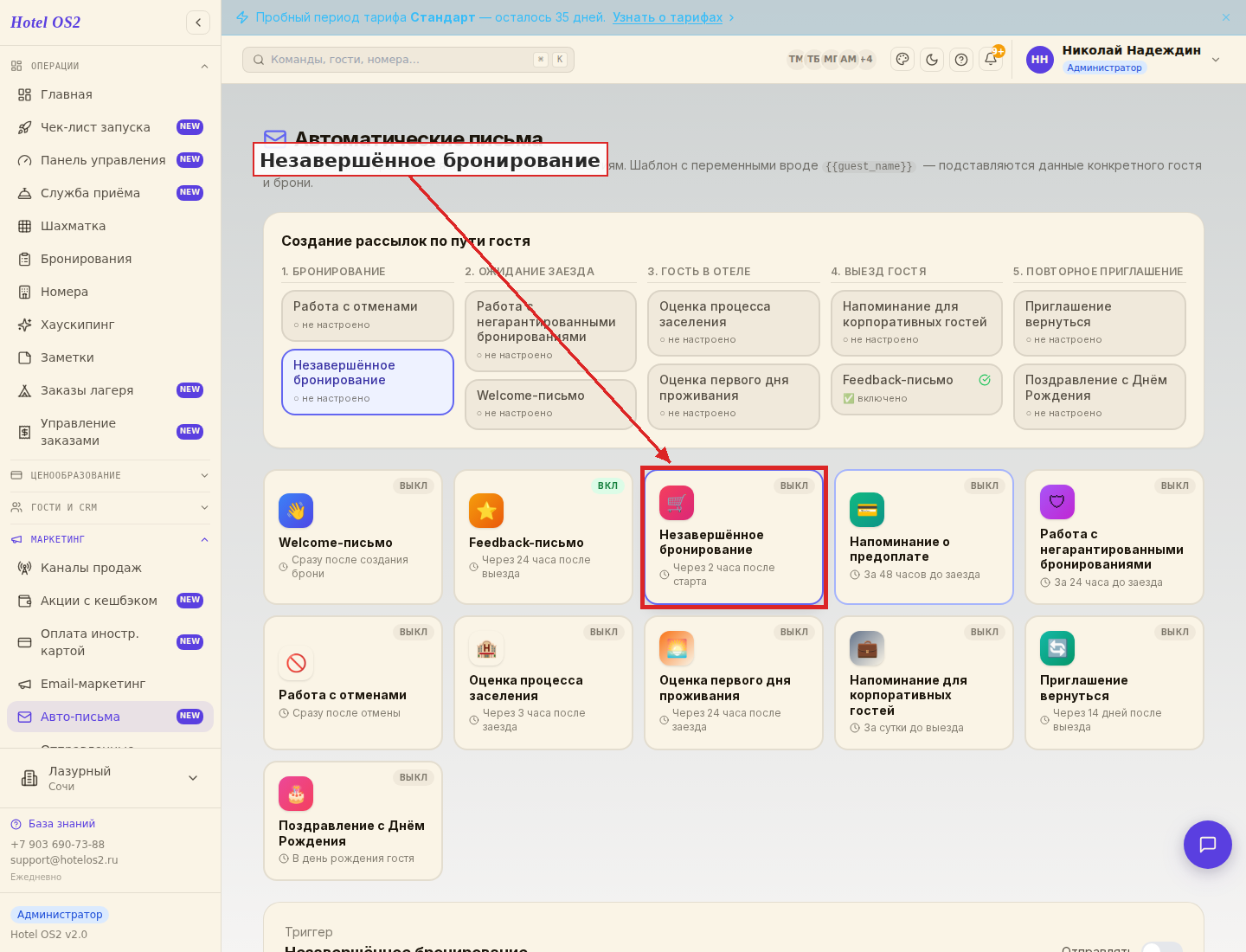Click the Feedback-письмо star icon

point(486,511)
